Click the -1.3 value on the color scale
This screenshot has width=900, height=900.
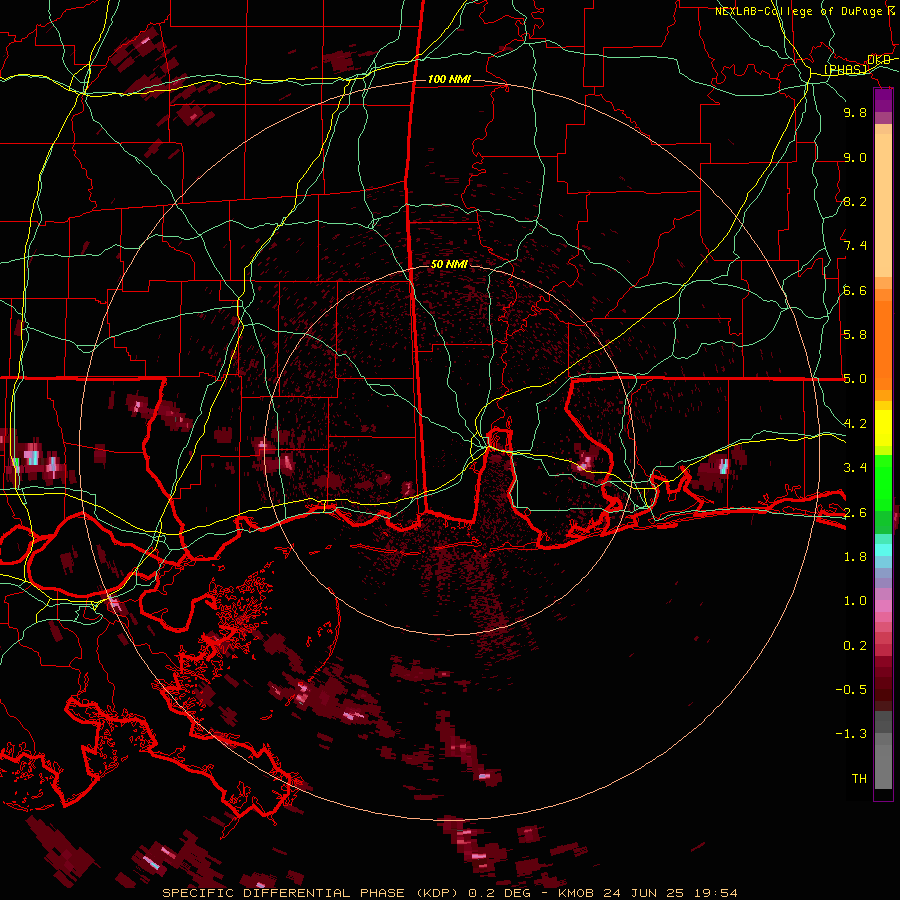click(x=851, y=734)
